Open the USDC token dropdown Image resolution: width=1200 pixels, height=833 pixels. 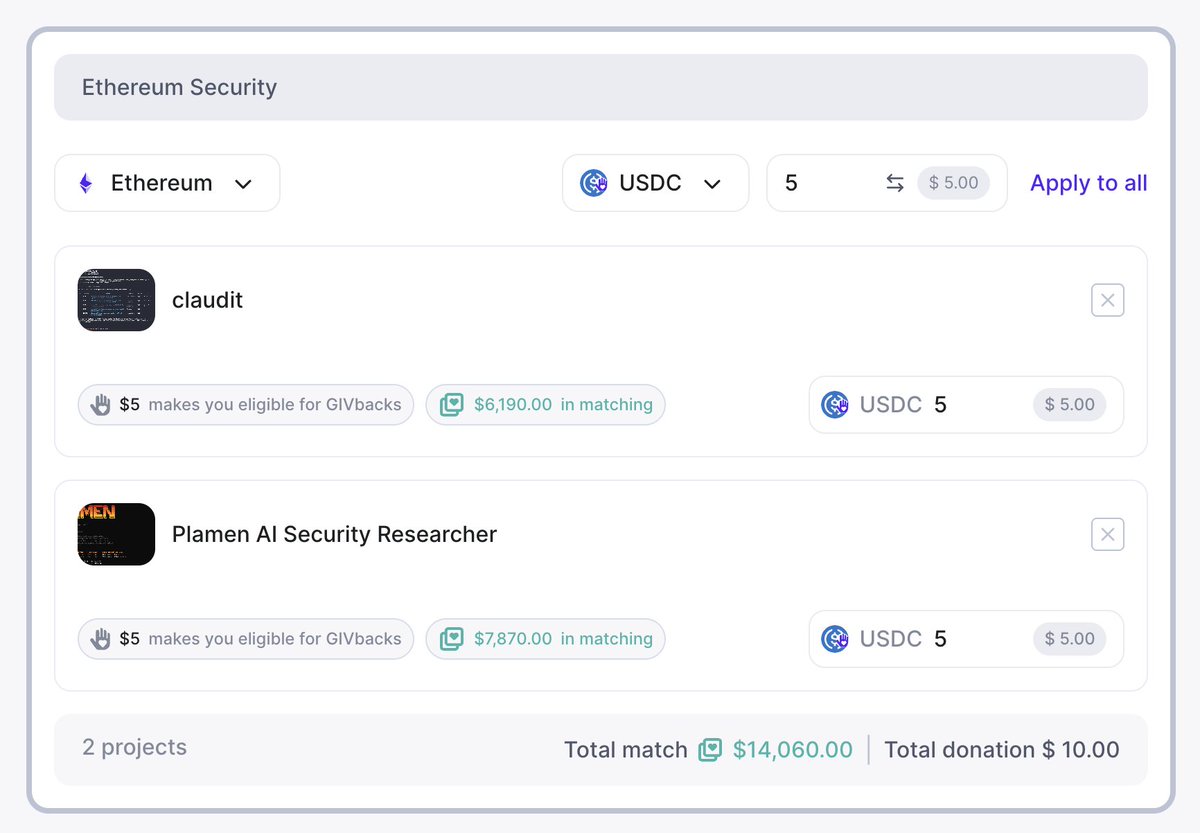[x=655, y=183]
